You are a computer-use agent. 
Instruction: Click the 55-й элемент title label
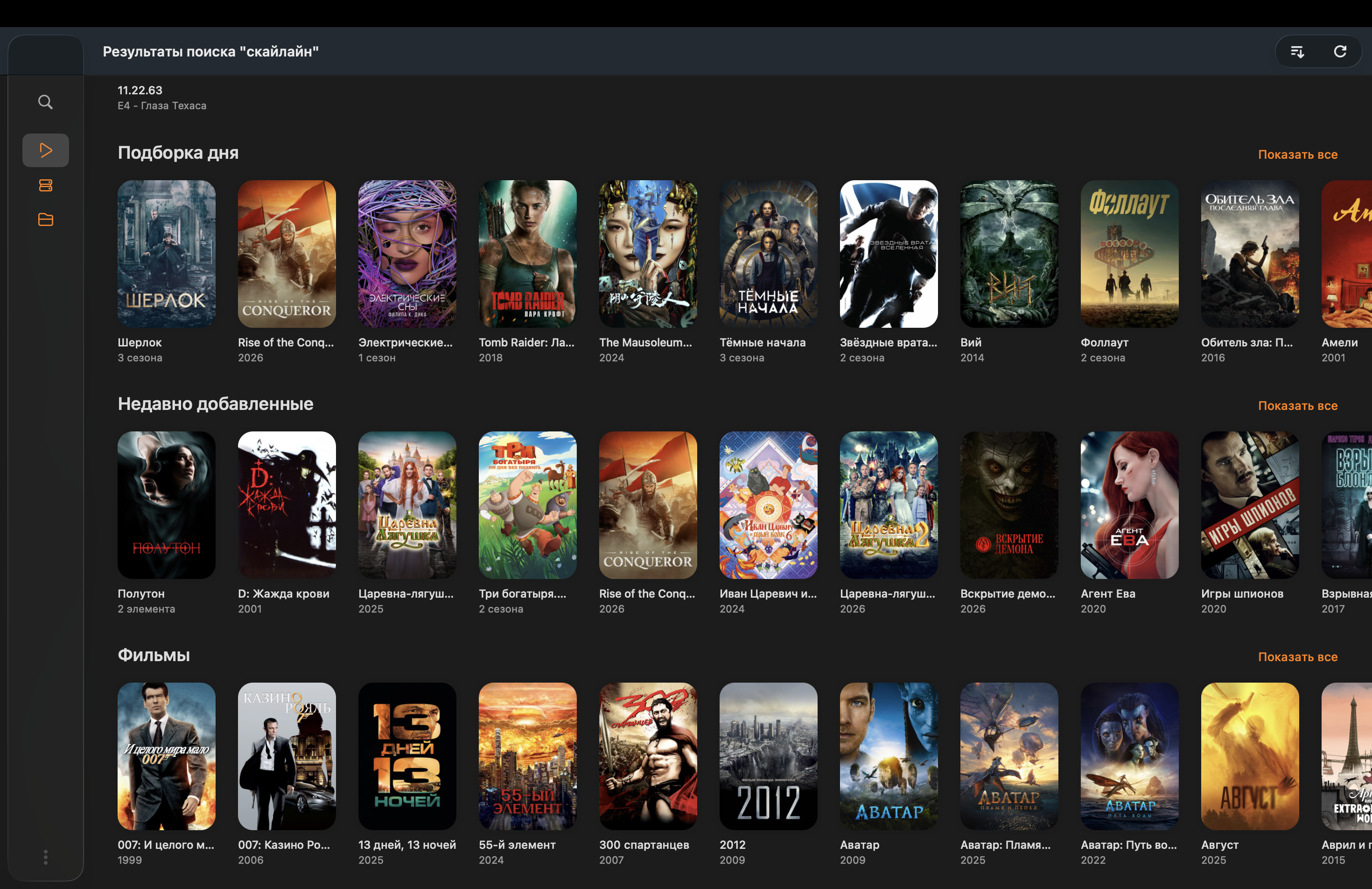517,845
